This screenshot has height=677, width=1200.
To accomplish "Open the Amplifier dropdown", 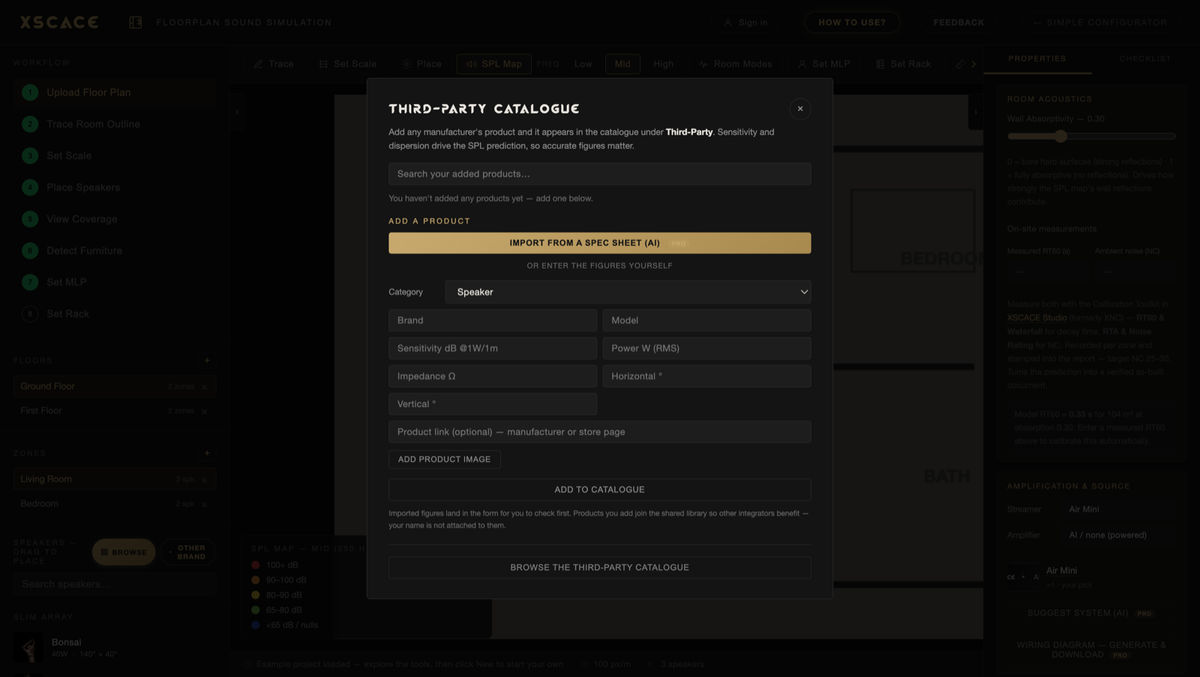I will (1120, 535).
